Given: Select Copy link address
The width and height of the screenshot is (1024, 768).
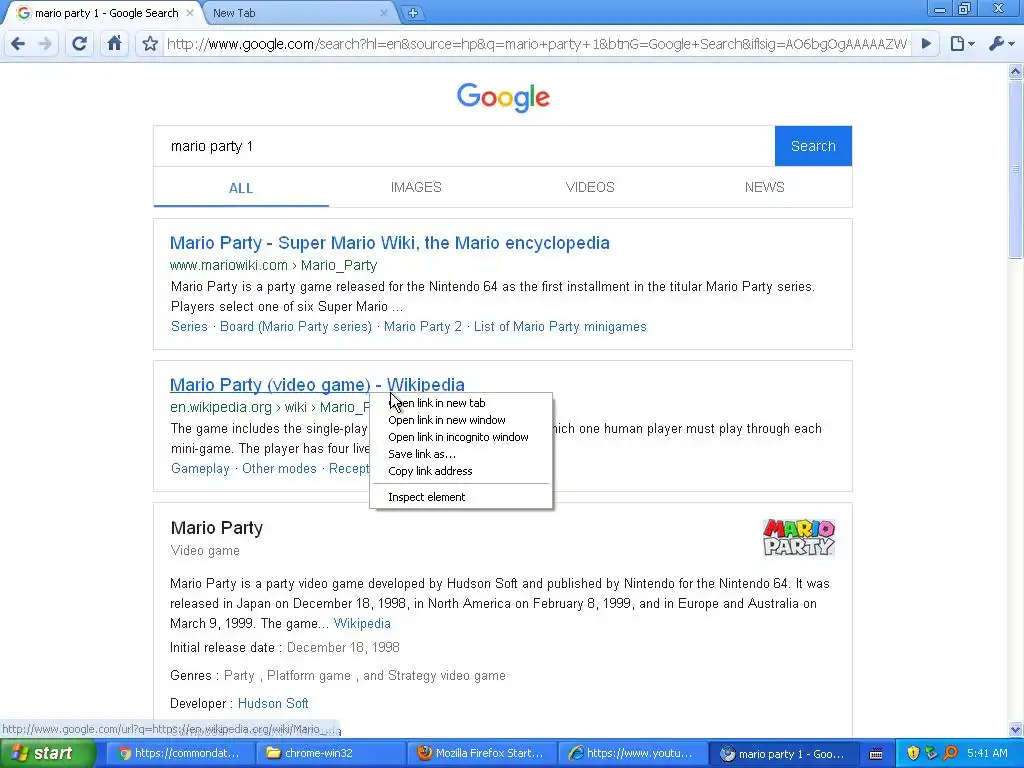Looking at the screenshot, I should pyautogui.click(x=461, y=471).
